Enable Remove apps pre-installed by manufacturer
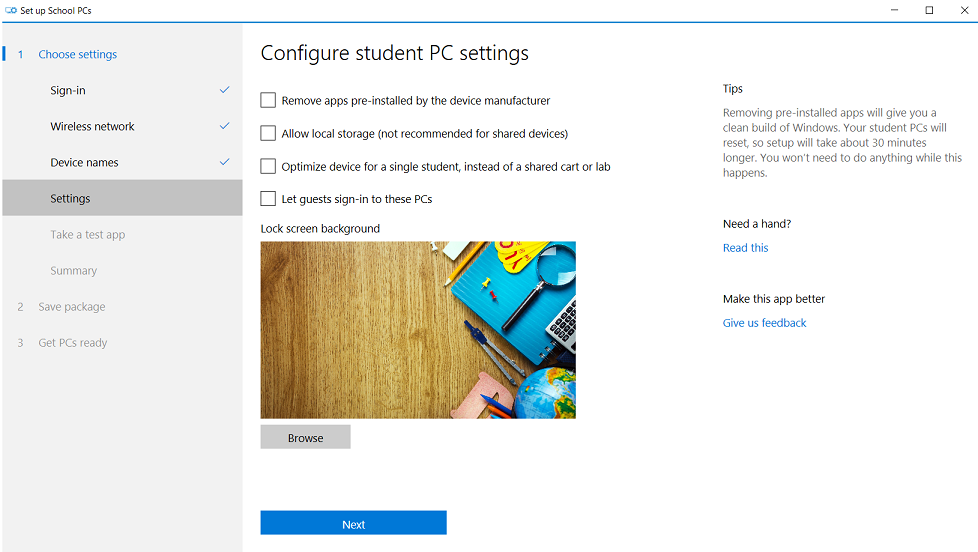 point(268,100)
